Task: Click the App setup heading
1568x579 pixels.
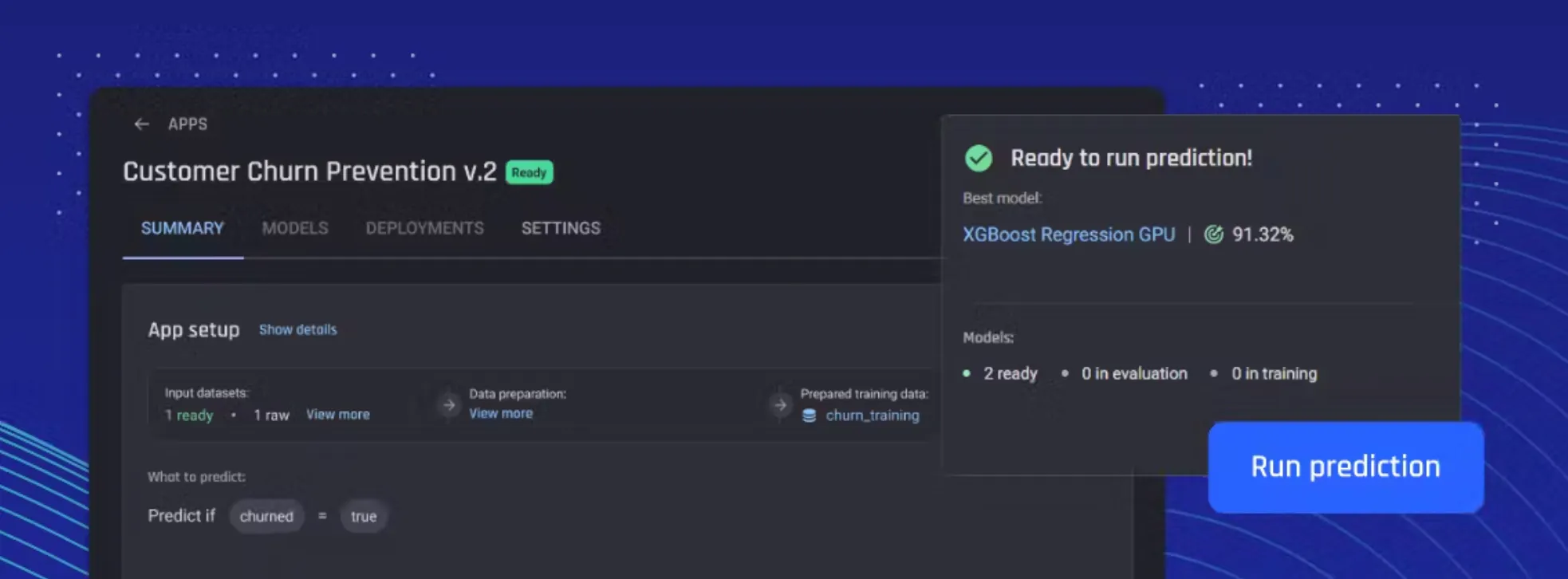Action: [x=194, y=330]
